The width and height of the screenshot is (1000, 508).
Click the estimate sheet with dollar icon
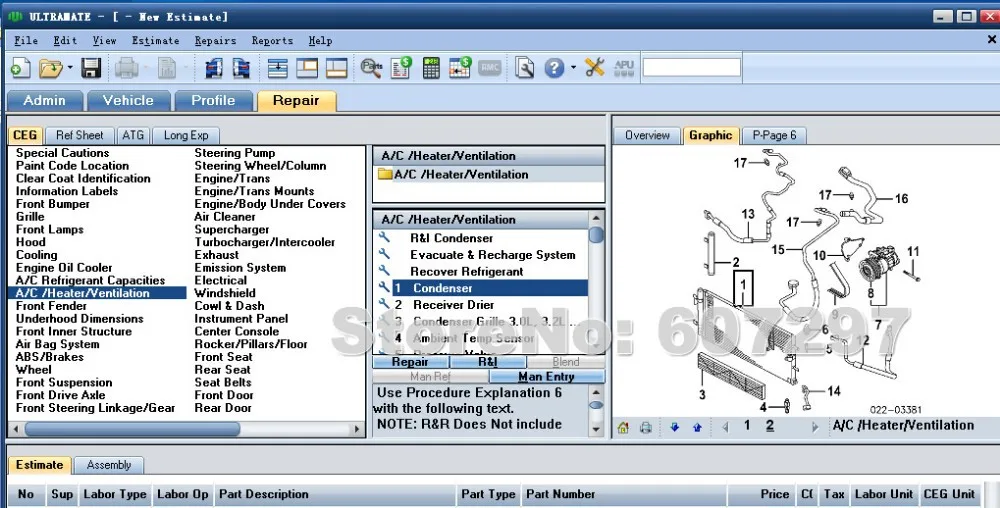(402, 68)
